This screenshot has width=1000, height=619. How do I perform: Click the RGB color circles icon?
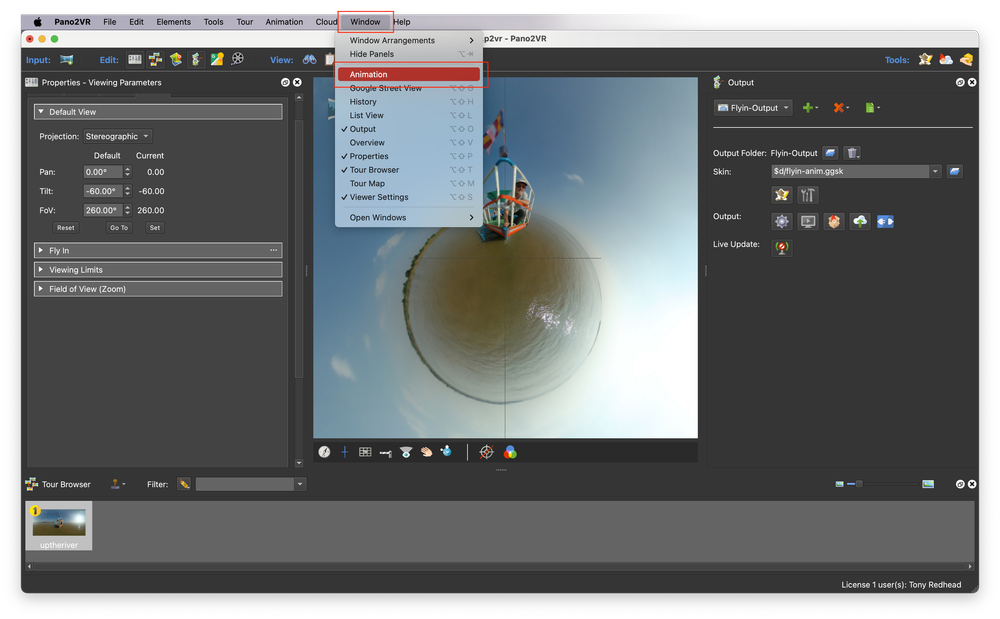(x=510, y=452)
